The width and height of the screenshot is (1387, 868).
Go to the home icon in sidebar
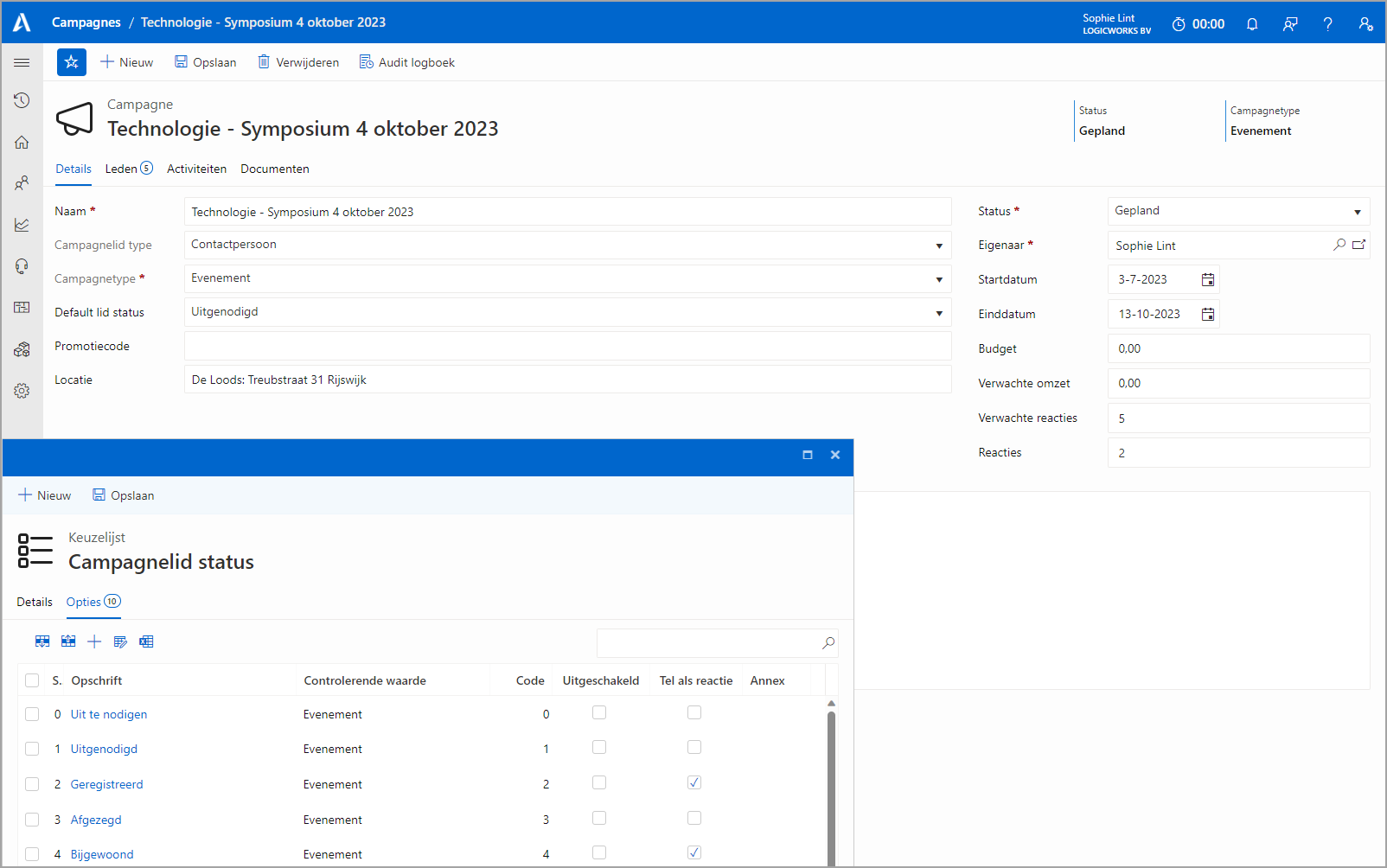click(x=22, y=142)
